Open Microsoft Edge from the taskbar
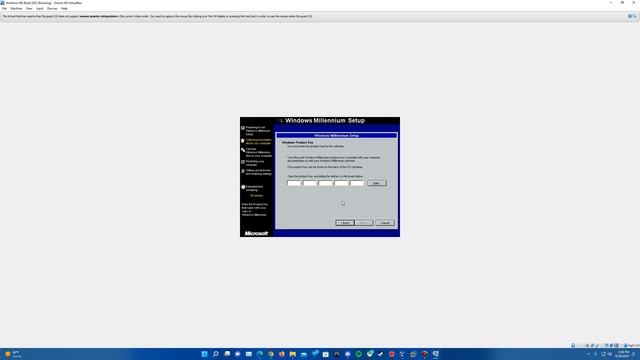Image resolution: width=640 pixels, height=360 pixels. coord(260,354)
